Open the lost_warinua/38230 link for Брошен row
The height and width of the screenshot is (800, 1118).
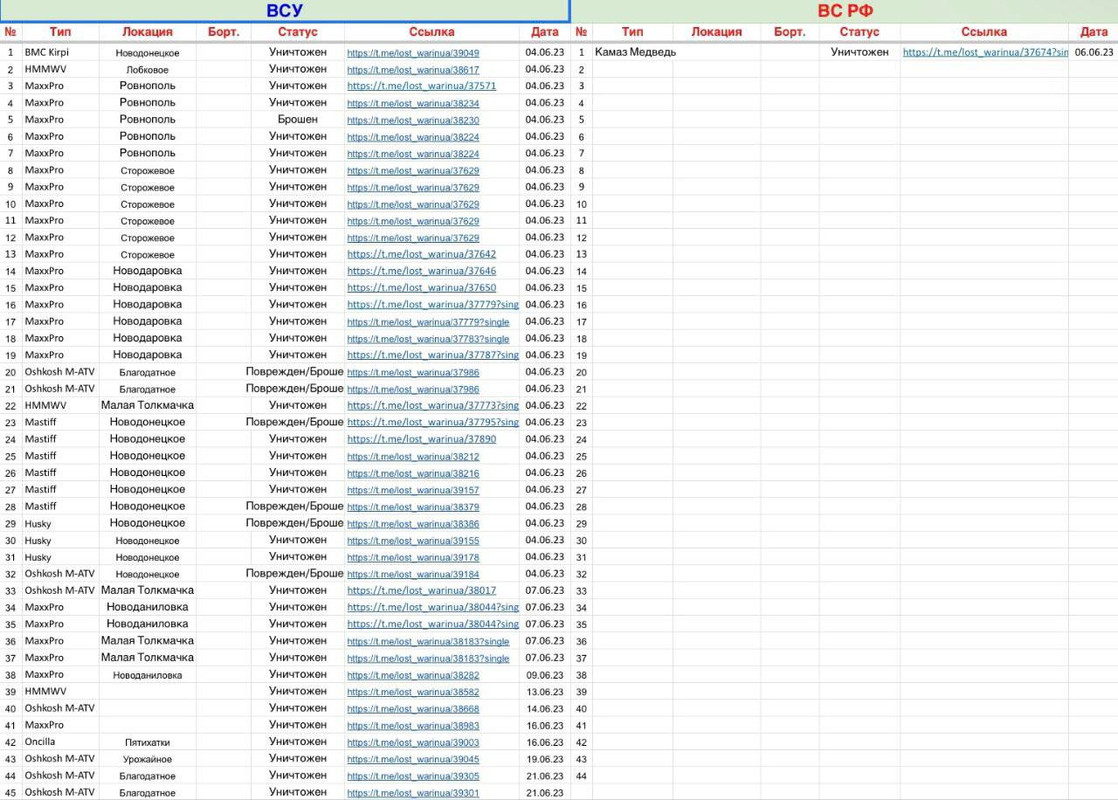pos(413,120)
